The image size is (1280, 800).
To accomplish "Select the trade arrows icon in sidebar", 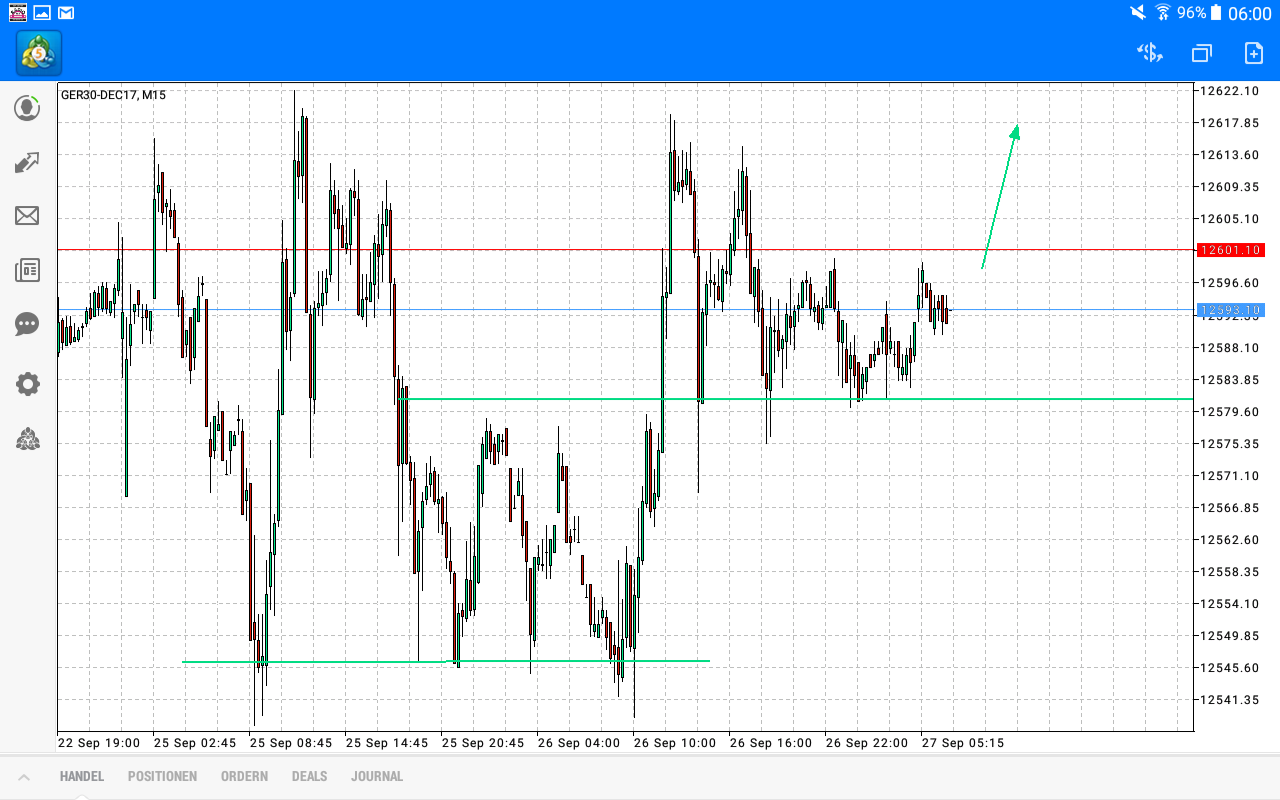I will tap(27, 162).
